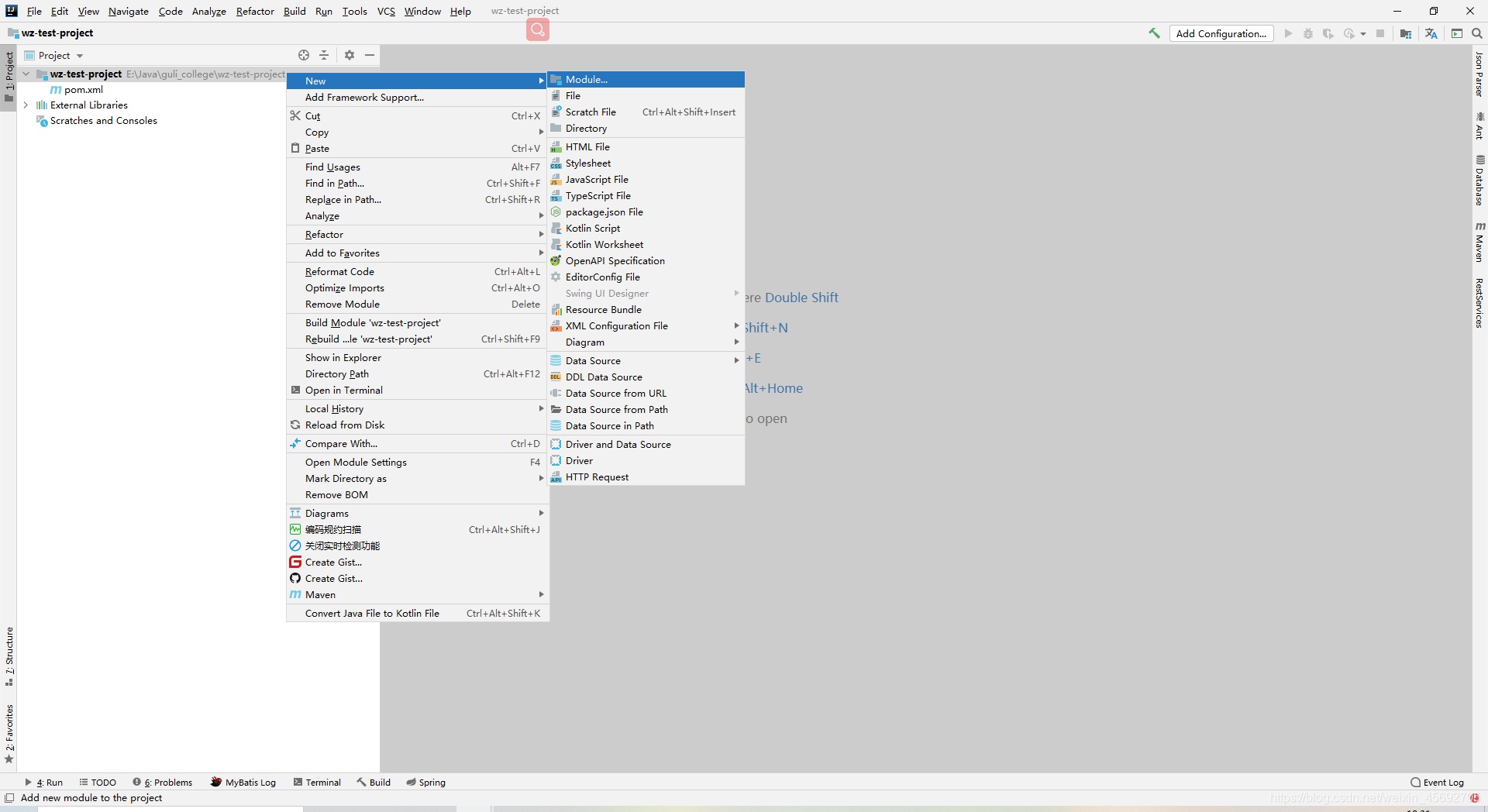This screenshot has width=1488, height=812.
Task: Hide the Project panel with minus icon
Action: coord(370,55)
